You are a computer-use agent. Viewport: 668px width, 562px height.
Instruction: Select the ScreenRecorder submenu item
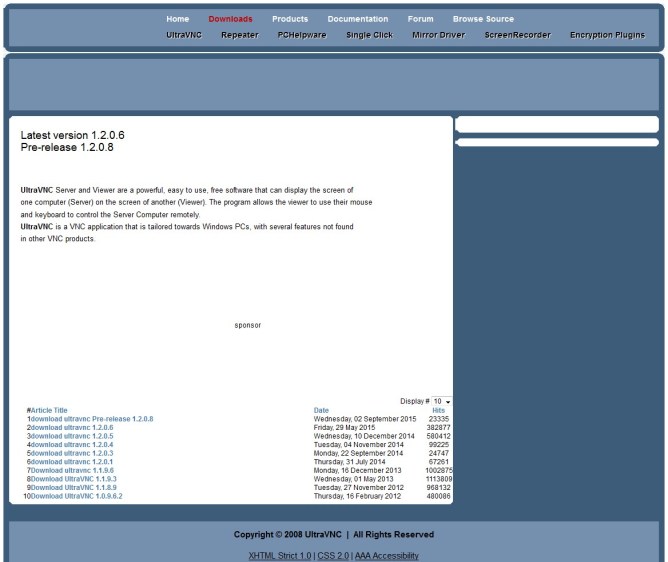click(x=518, y=35)
